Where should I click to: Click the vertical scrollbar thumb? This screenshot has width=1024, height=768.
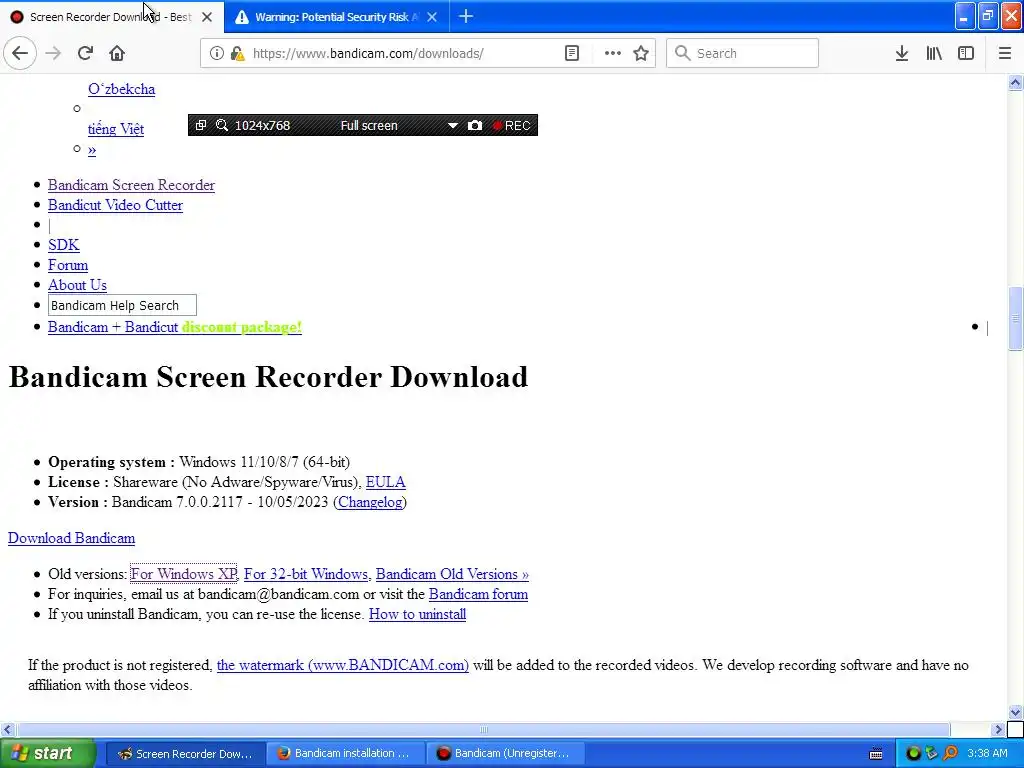[x=1015, y=319]
